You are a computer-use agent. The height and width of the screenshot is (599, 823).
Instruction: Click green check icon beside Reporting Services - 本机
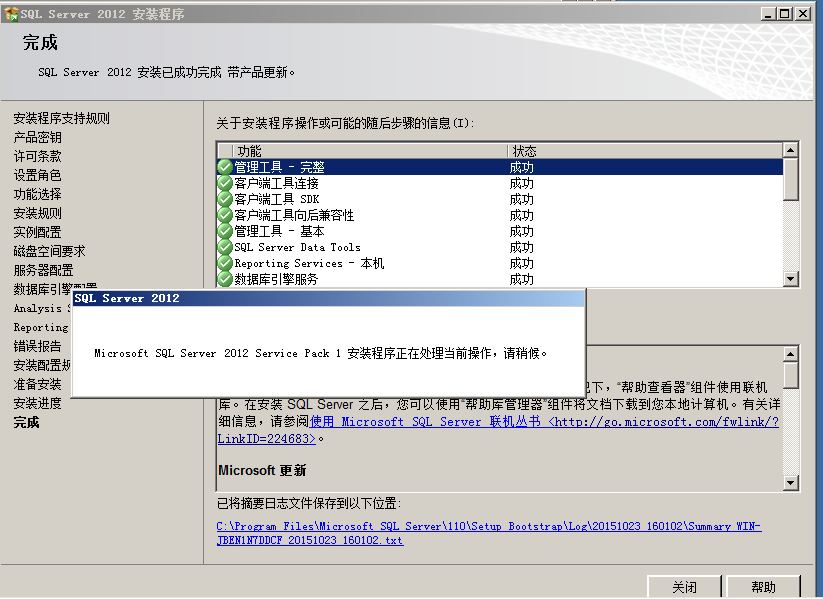(225, 263)
